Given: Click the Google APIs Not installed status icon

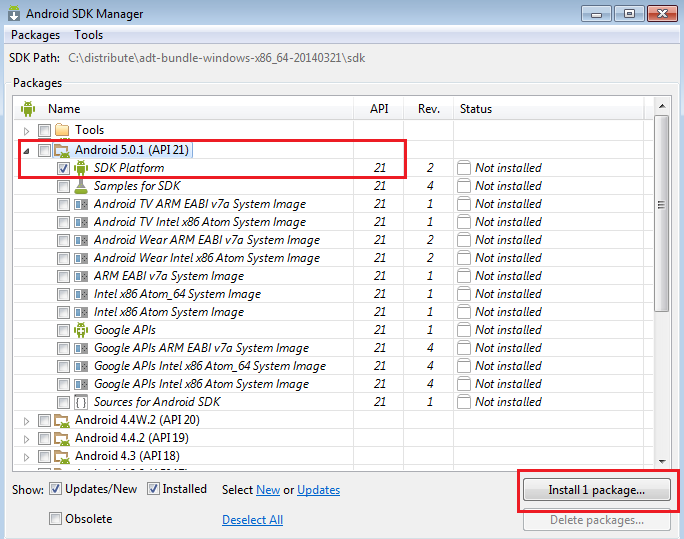Looking at the screenshot, I should pyautogui.click(x=463, y=330).
